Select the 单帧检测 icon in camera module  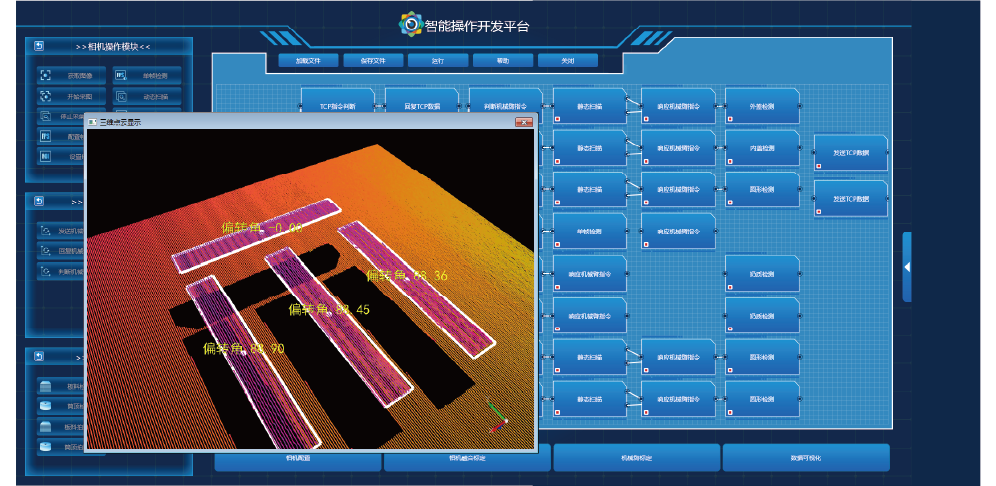coord(120,75)
